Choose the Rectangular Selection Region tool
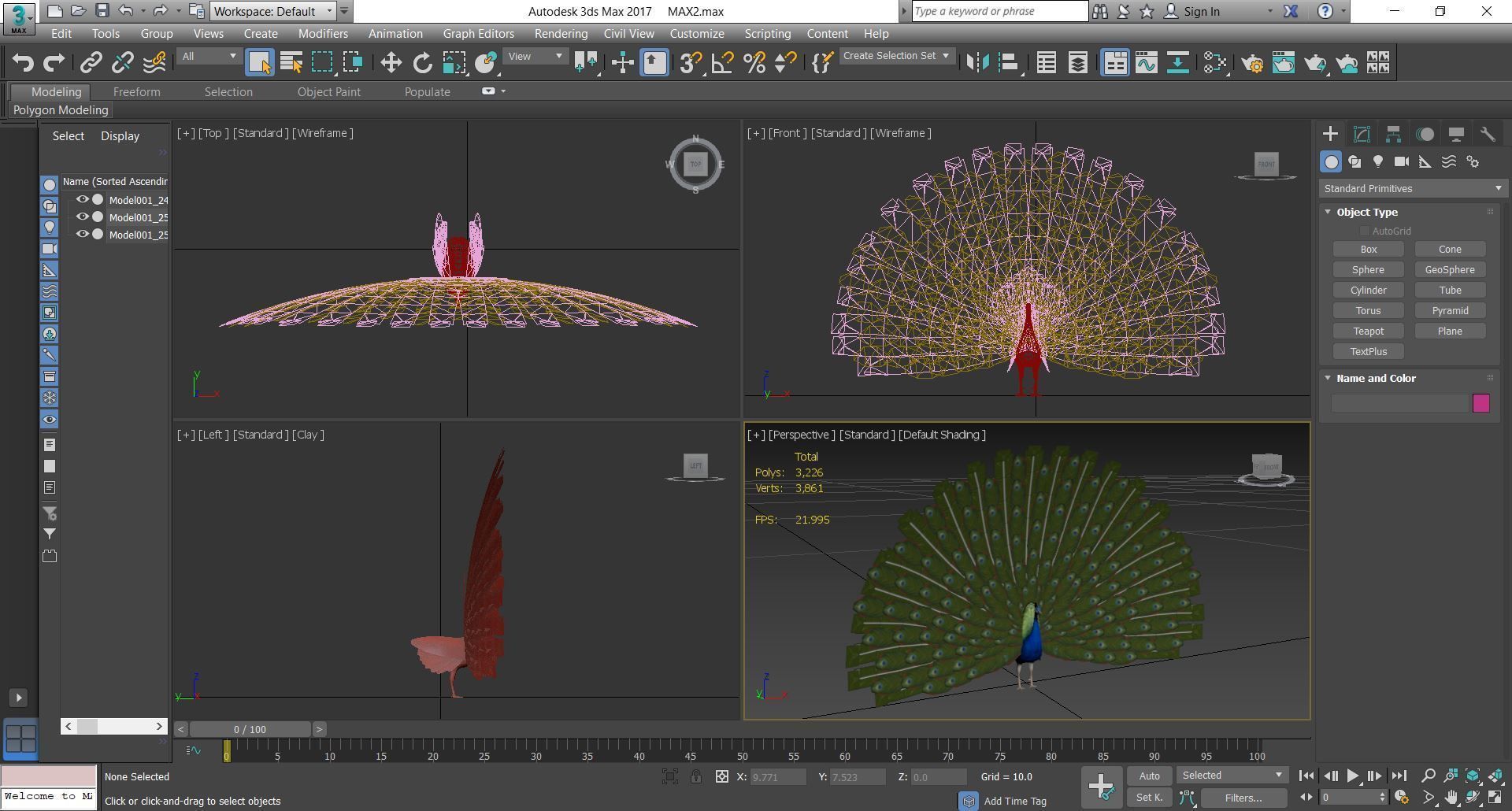This screenshot has height=811, width=1512. (322, 62)
